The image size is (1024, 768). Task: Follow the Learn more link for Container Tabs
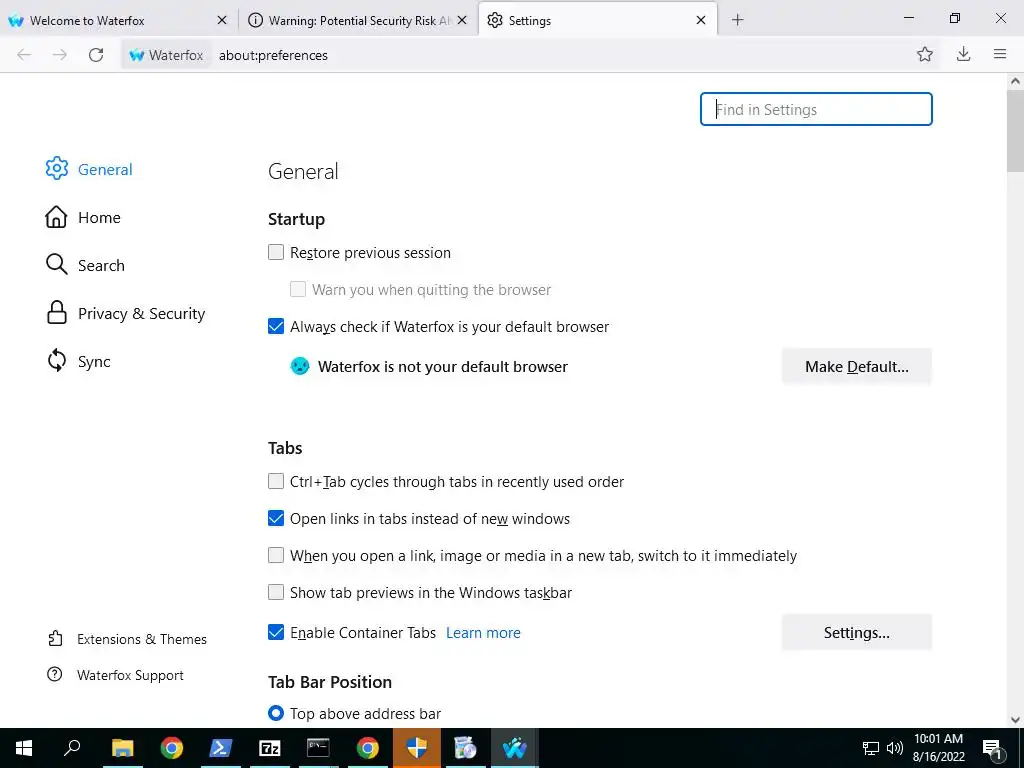(483, 633)
